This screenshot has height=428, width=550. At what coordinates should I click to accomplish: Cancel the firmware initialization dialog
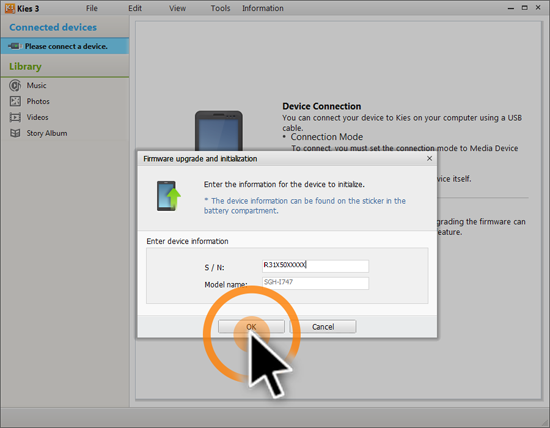323,327
